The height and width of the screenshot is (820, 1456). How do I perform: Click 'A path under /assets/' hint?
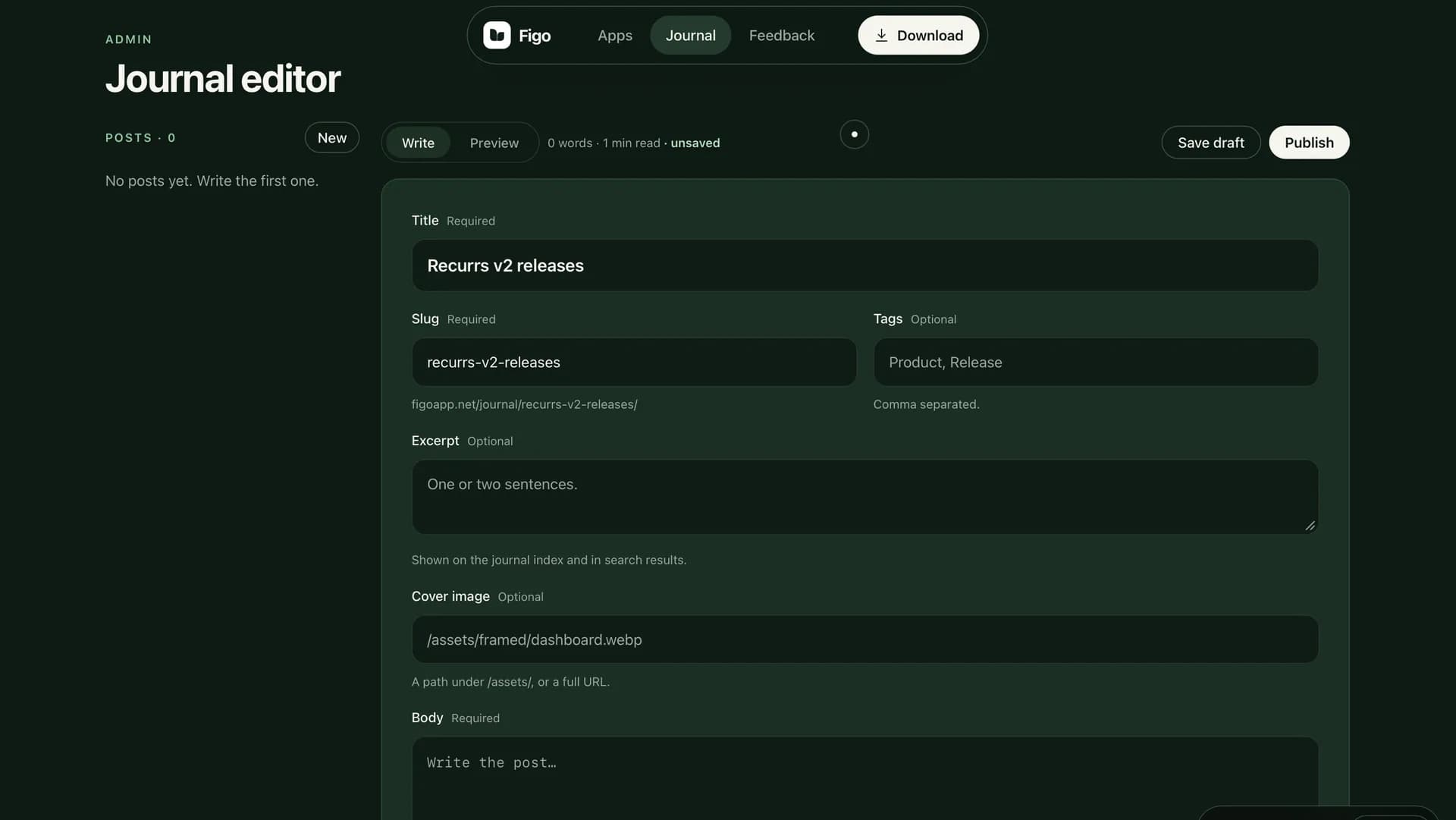pyautogui.click(x=510, y=682)
